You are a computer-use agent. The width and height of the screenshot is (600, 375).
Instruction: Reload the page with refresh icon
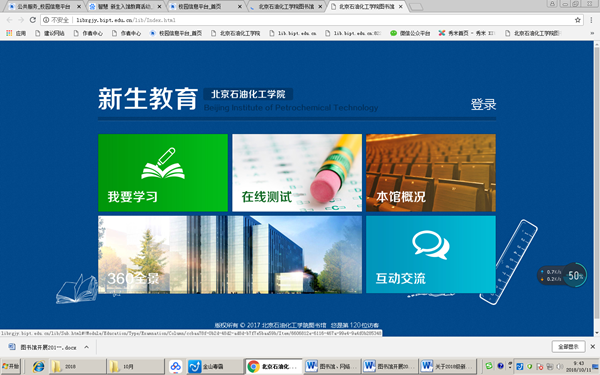coord(33,20)
